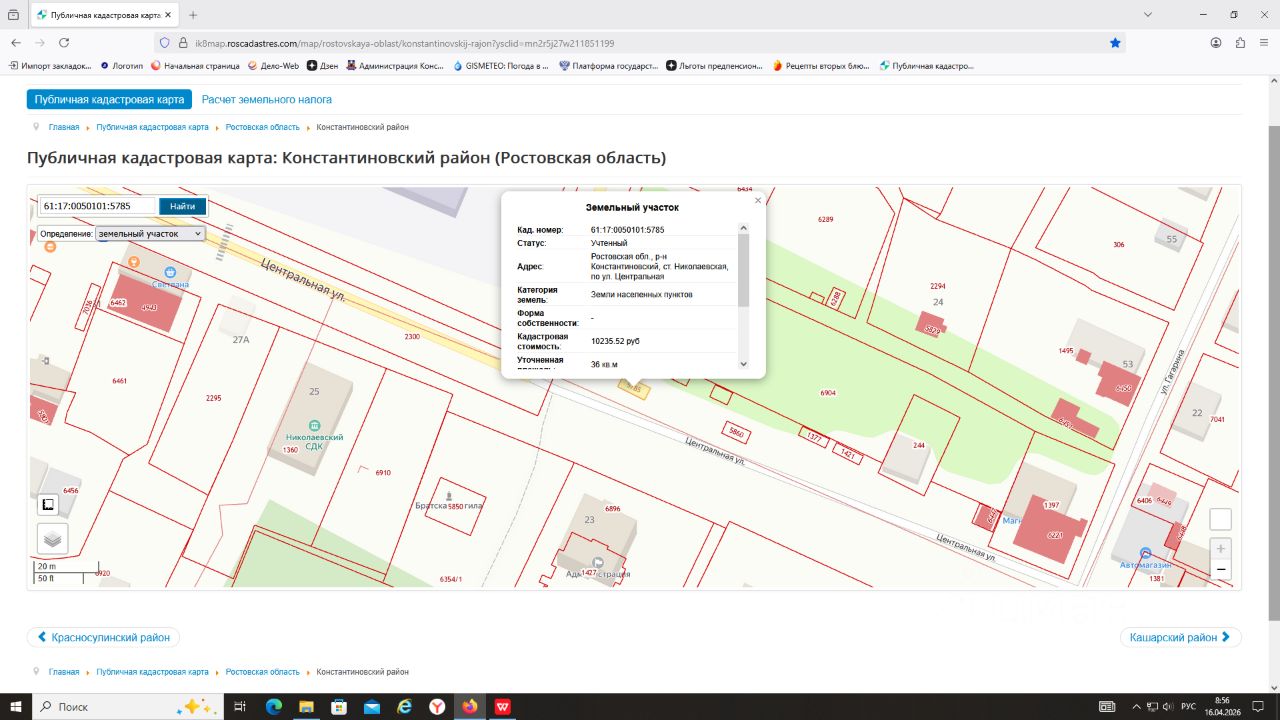Image resolution: width=1280 pixels, height=720 pixels.
Task: Bookmark star icon in address bar
Action: (1115, 43)
